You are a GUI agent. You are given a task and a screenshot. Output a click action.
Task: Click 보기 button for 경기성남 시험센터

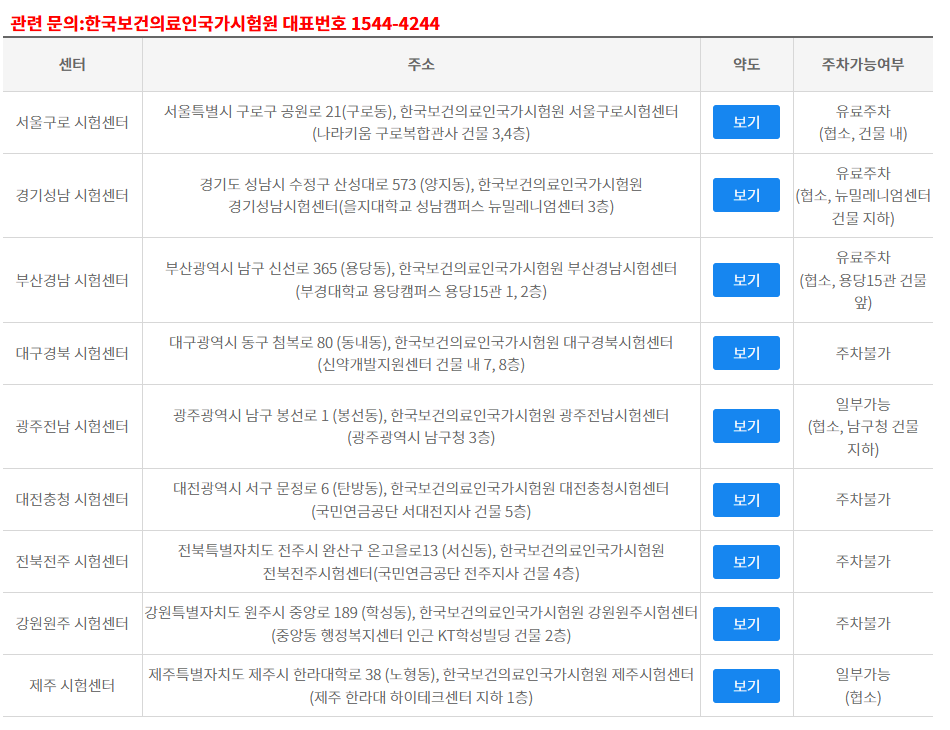pyautogui.click(x=746, y=195)
